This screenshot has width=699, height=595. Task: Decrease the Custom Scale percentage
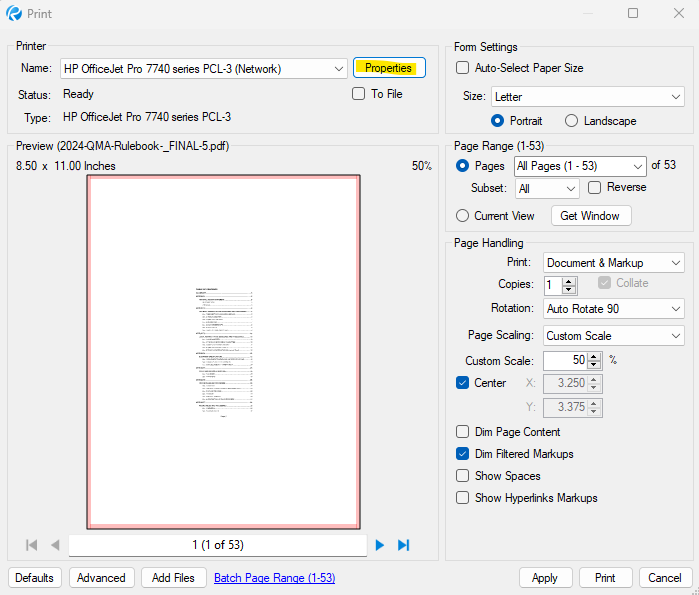pos(594,365)
